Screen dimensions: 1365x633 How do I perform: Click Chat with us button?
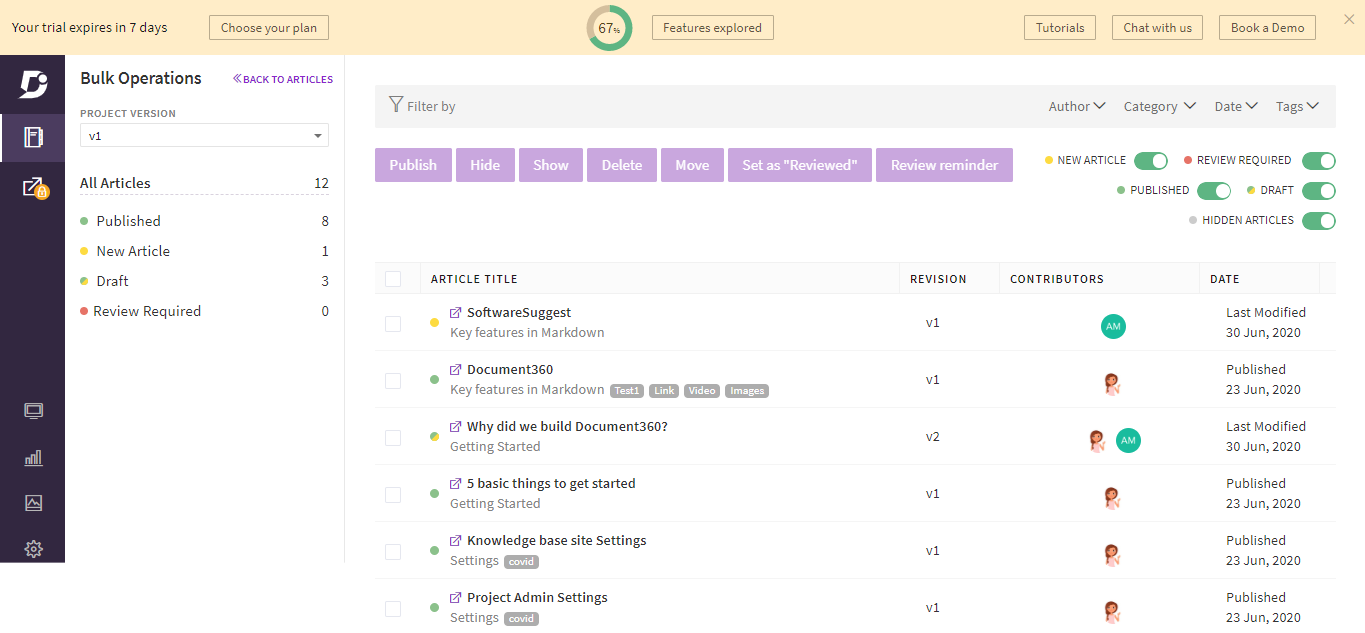[1157, 28]
